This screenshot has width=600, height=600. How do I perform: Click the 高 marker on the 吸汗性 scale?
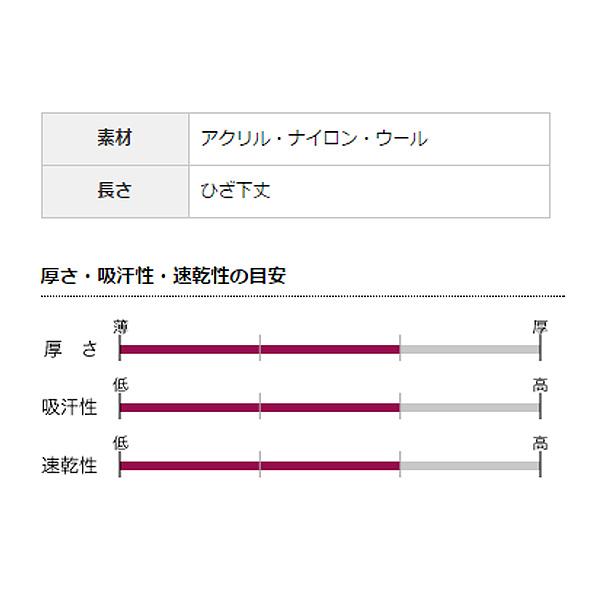click(x=540, y=385)
